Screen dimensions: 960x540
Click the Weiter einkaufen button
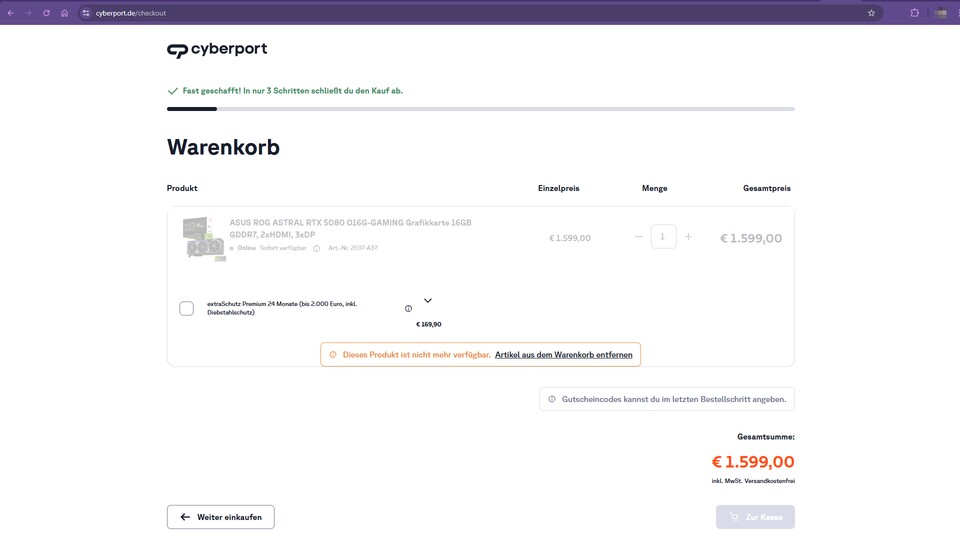(220, 517)
